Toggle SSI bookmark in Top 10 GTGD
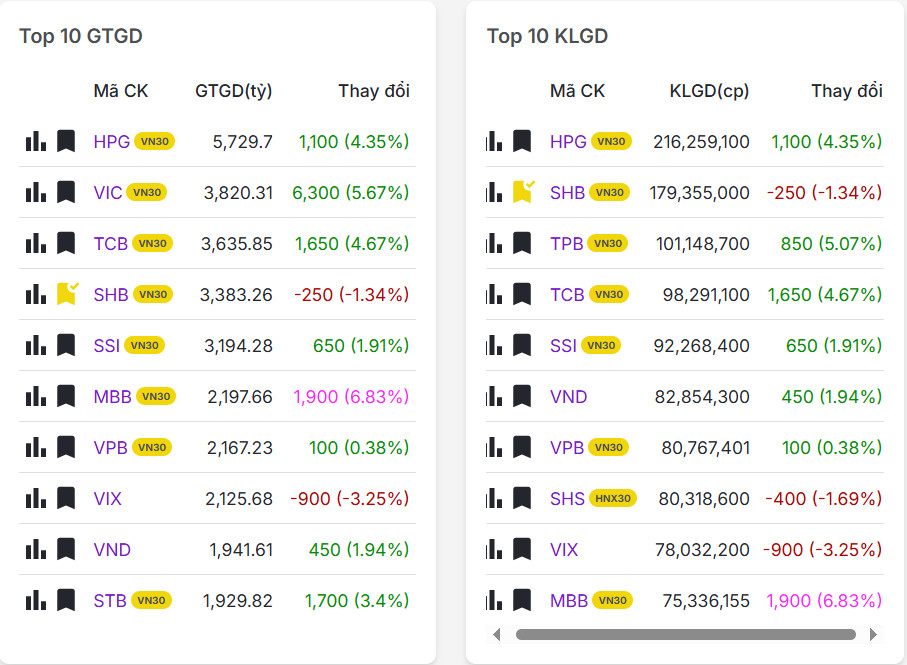Viewport: 907px width, 665px height. [x=66, y=345]
